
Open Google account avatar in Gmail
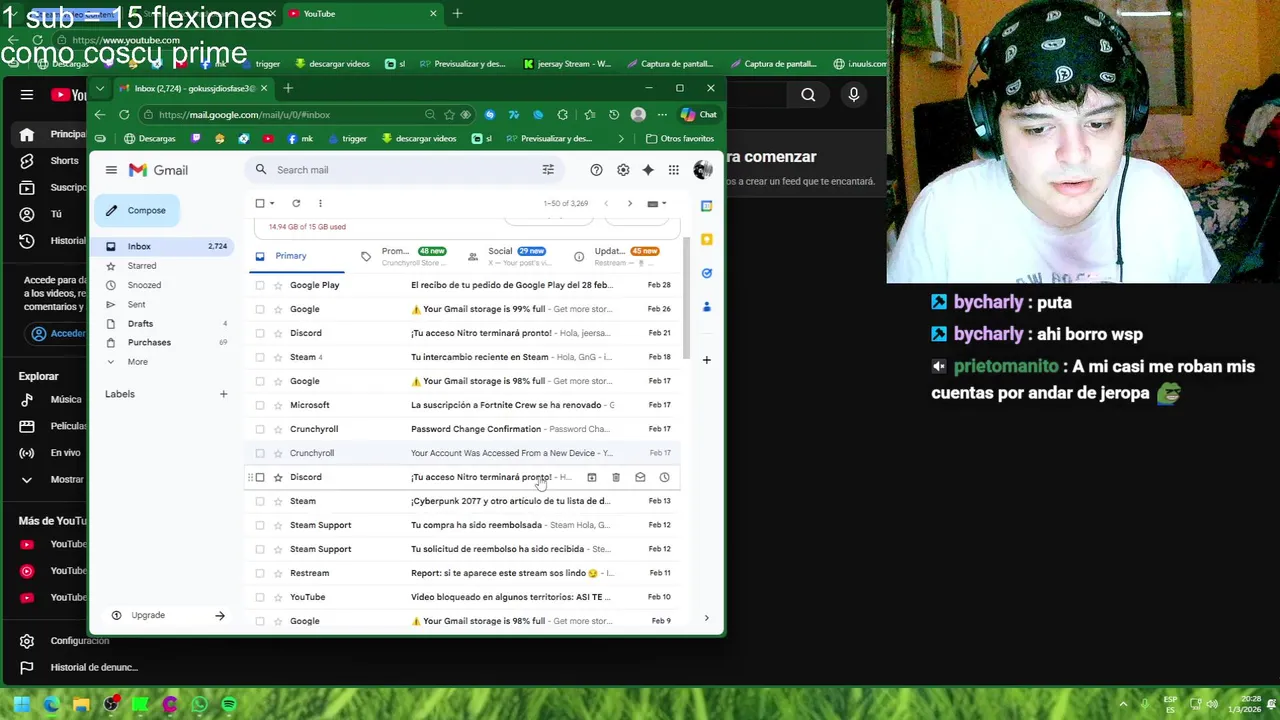point(702,170)
